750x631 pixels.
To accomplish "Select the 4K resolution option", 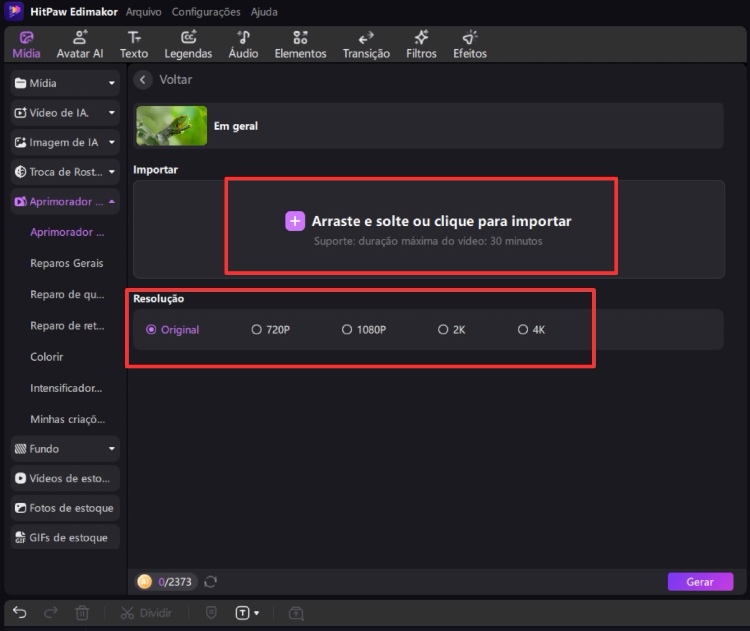I will point(523,329).
